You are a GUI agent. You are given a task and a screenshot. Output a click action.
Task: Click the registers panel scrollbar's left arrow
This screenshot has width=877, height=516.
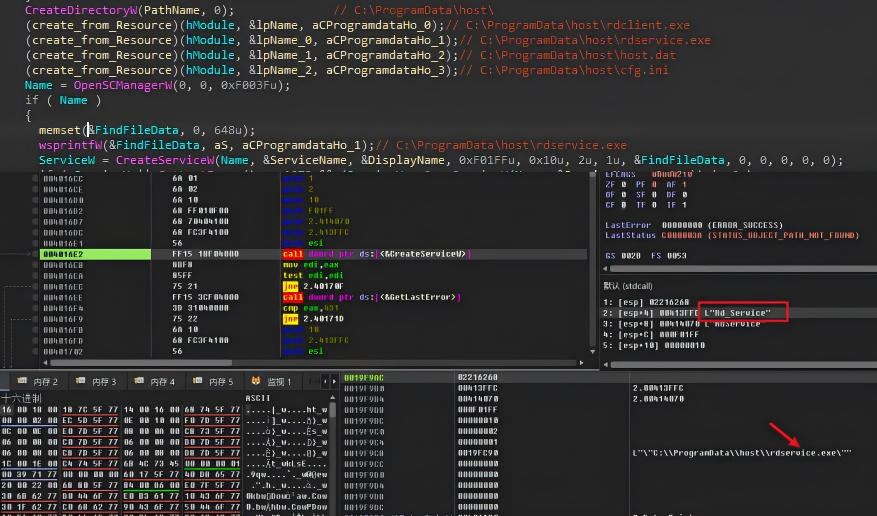pyautogui.click(x=606, y=269)
